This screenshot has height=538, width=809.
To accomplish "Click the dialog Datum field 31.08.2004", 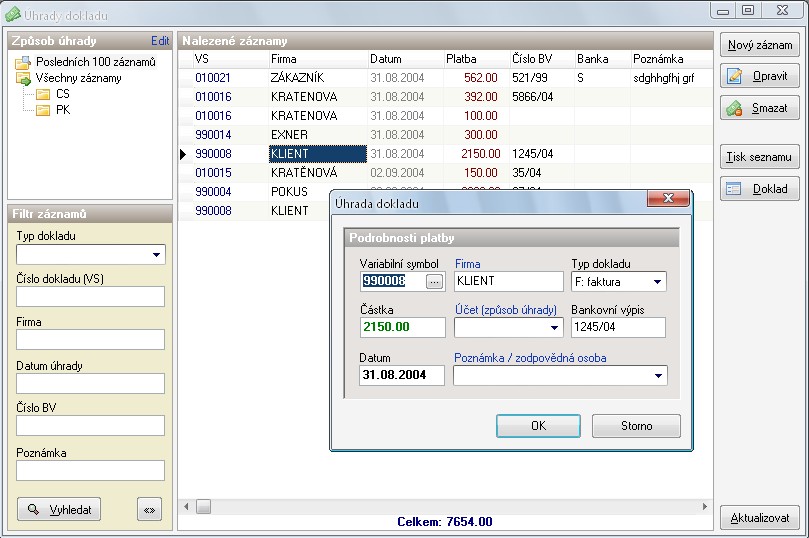I will tap(402, 376).
